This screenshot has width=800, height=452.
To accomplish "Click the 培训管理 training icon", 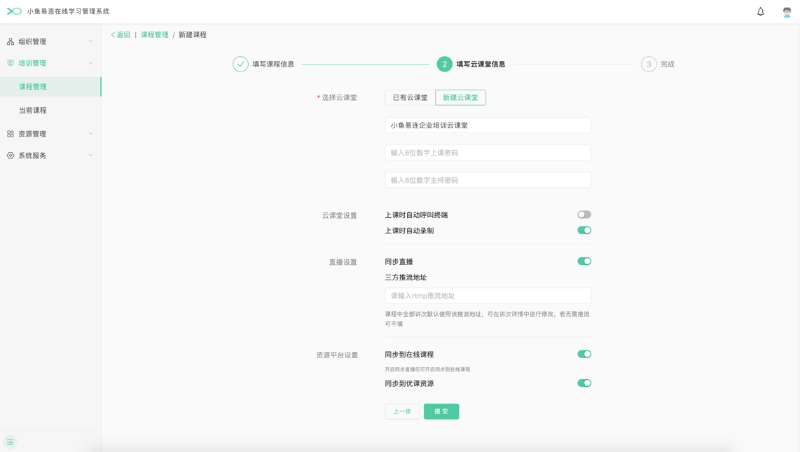I will tap(10, 63).
